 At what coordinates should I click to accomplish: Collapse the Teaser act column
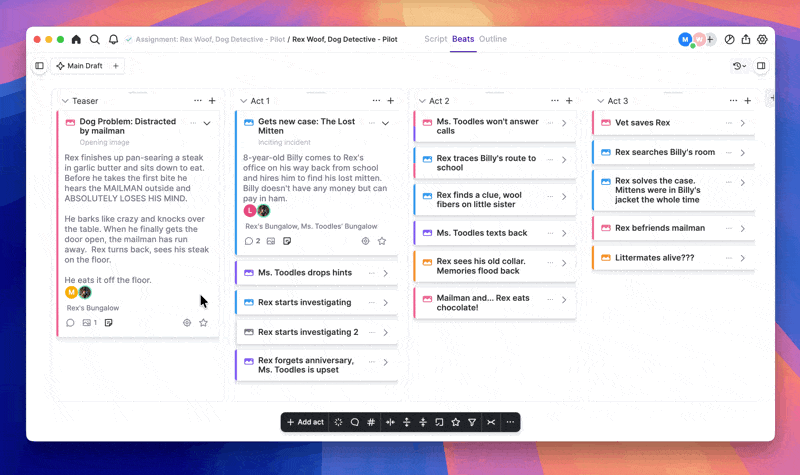(65, 101)
